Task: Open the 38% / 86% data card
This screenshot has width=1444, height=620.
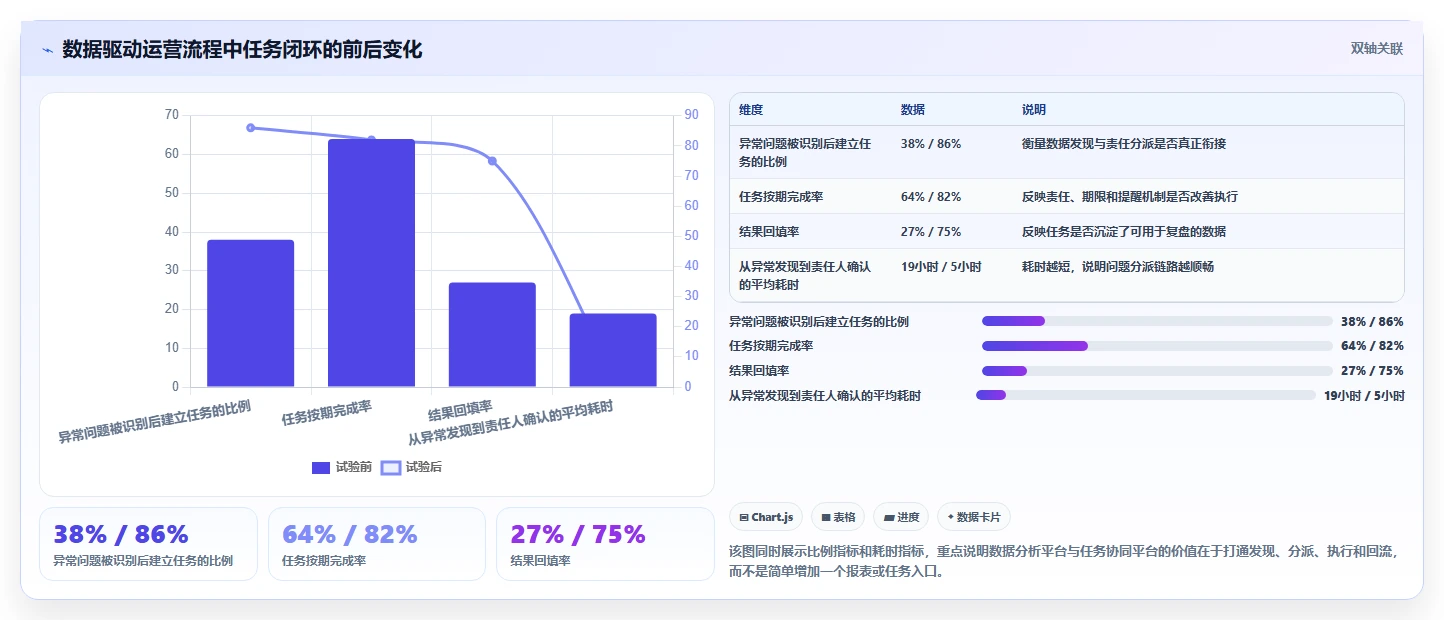Action: coord(148,544)
